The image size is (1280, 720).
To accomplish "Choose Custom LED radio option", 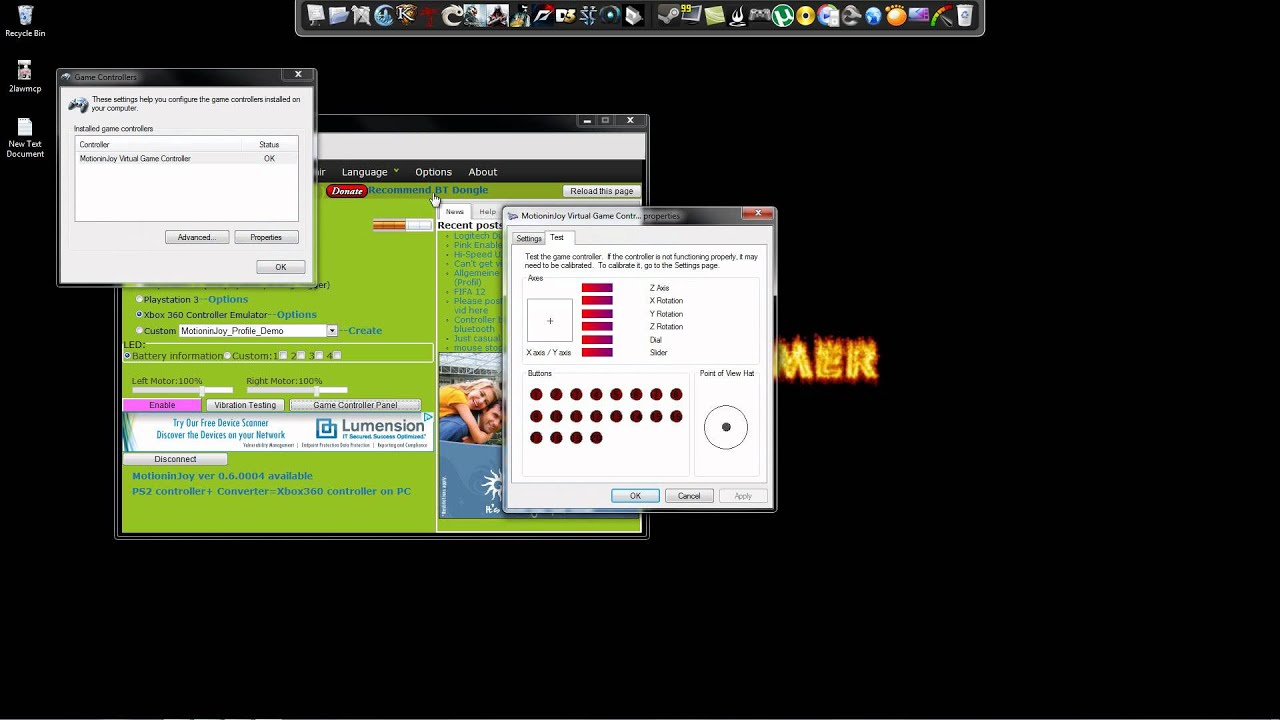I will tap(228, 356).
